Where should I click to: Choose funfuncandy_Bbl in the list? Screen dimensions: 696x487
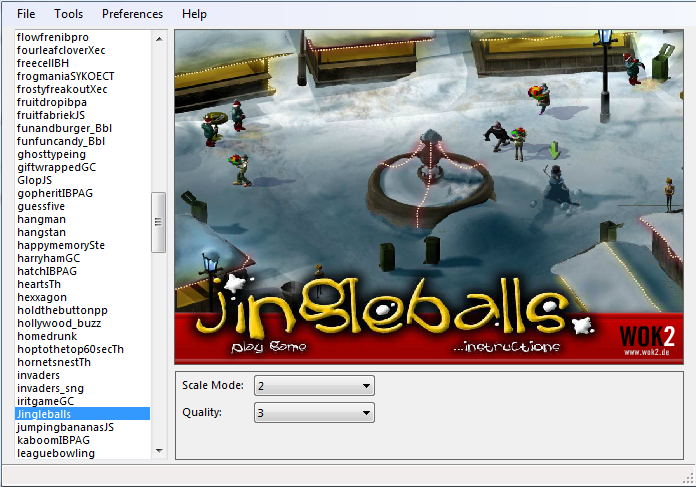82,141
